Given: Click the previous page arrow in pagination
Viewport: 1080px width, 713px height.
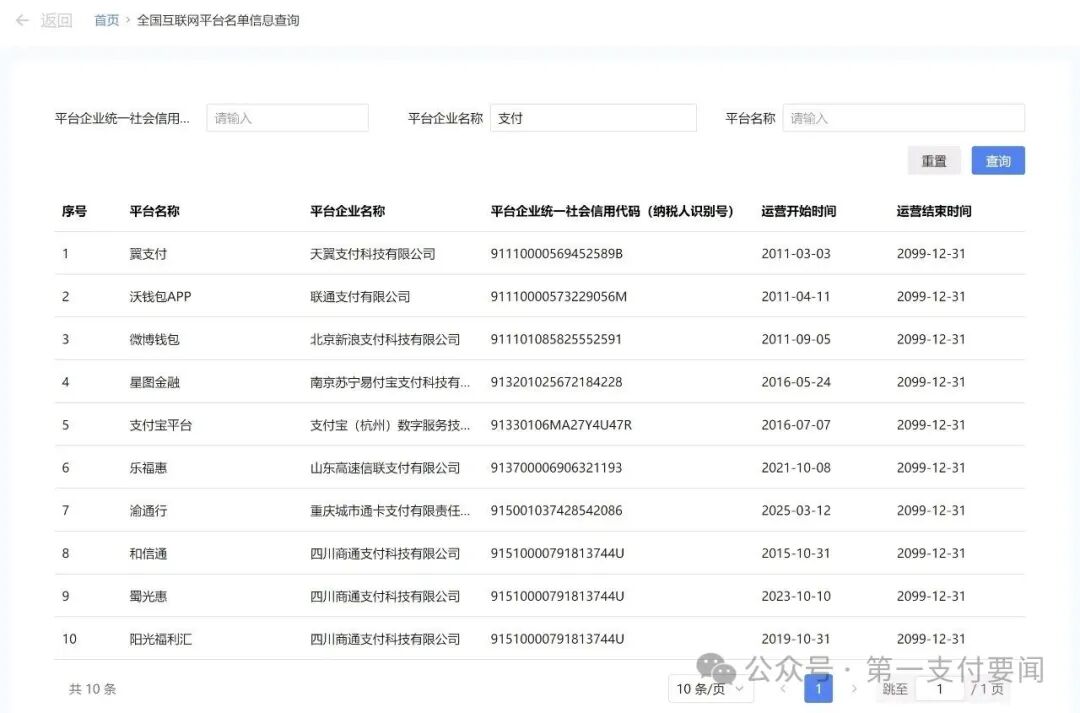Looking at the screenshot, I should tap(783, 689).
